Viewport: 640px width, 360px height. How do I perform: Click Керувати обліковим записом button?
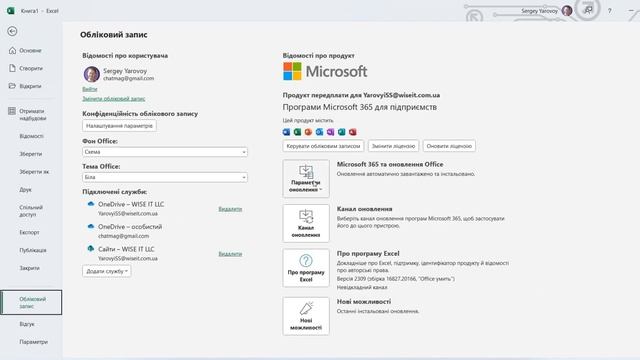[323, 146]
